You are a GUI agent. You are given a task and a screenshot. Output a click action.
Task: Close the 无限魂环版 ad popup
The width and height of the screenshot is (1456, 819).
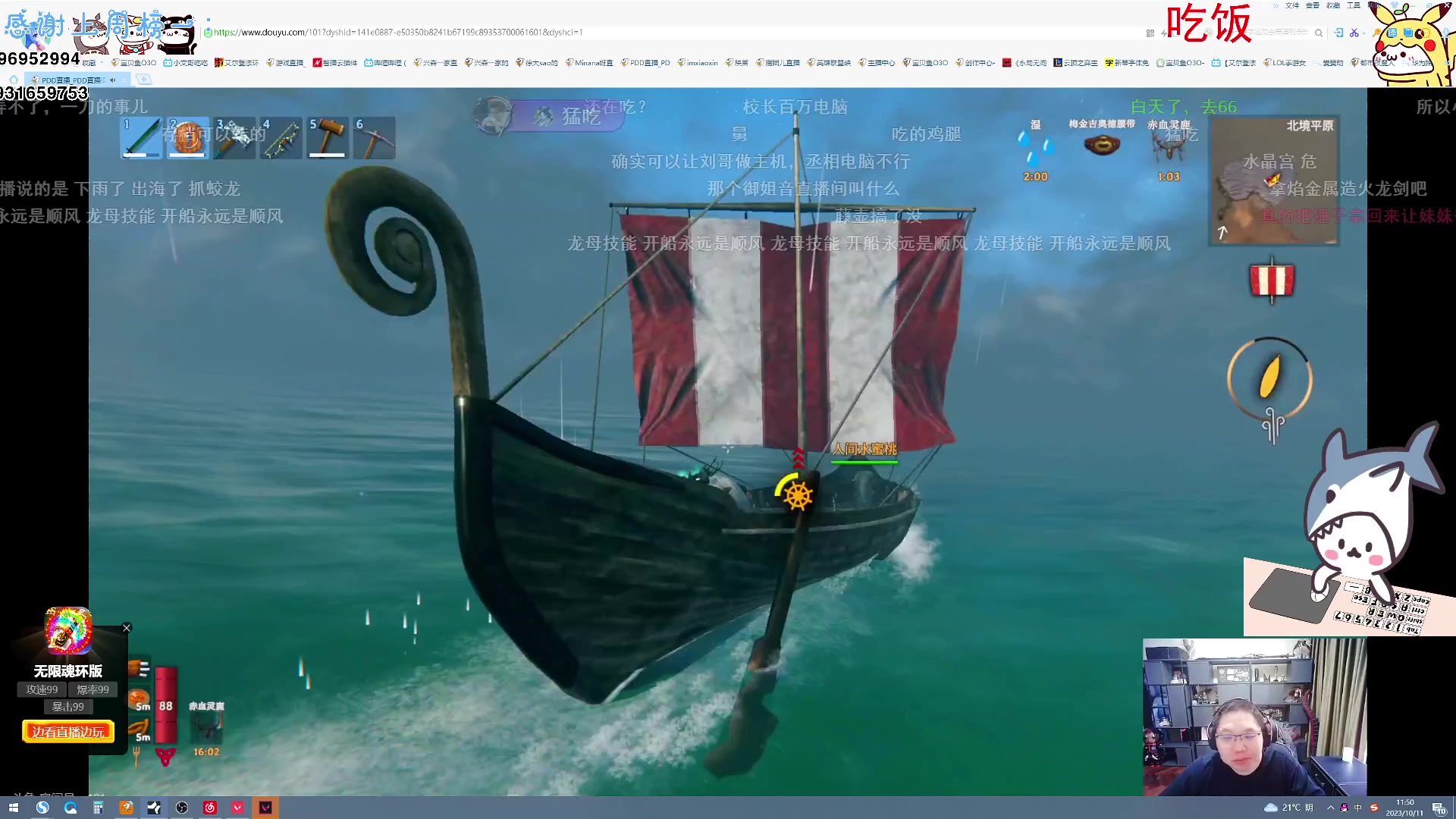127,628
